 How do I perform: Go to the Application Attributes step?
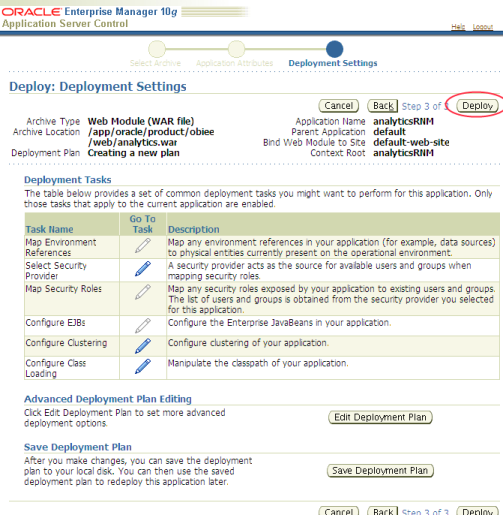234,63
